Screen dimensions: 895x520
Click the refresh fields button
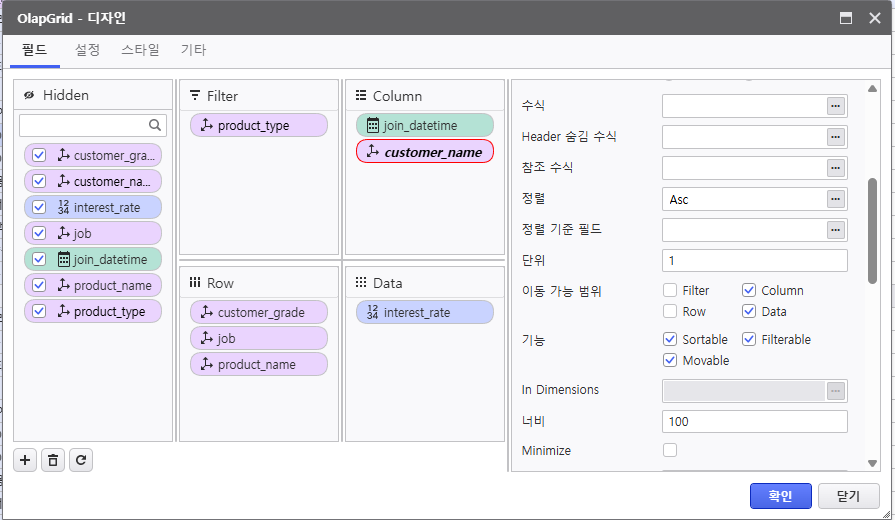81,460
